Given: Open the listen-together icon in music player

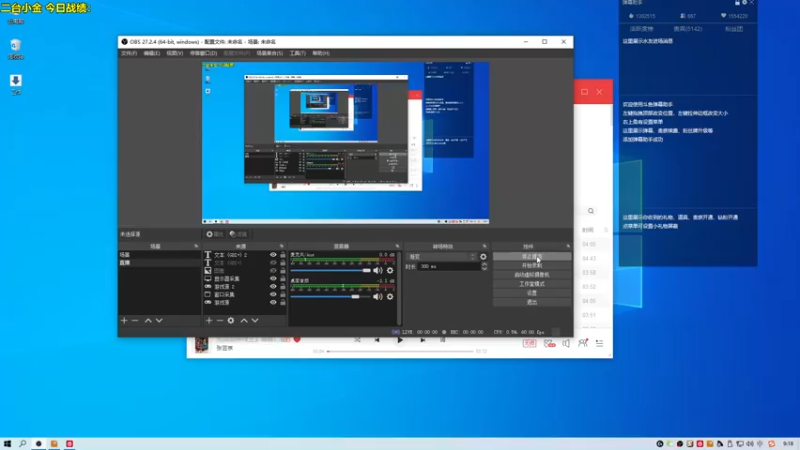Looking at the screenshot, I should tap(583, 343).
